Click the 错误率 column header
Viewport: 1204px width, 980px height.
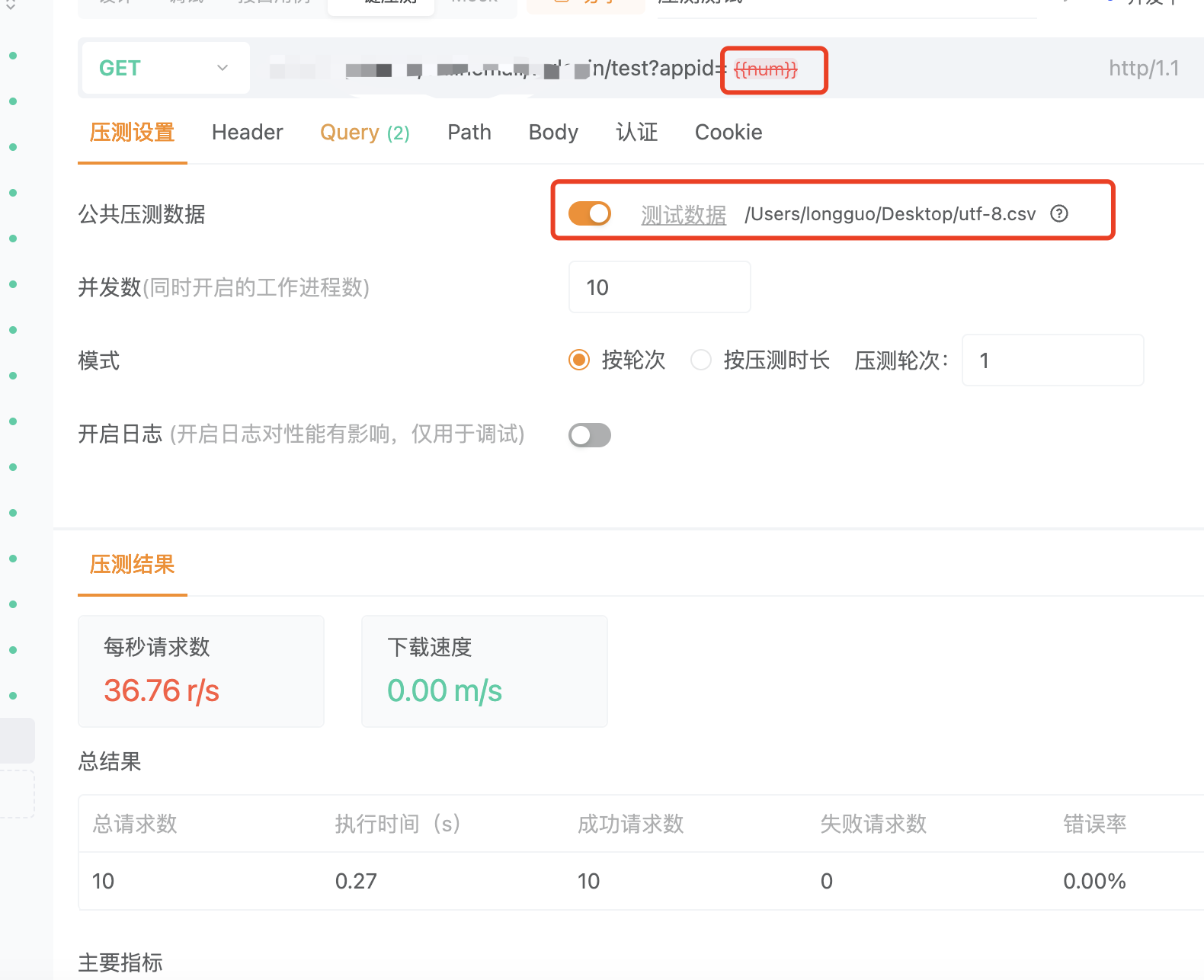pyautogui.click(x=1095, y=824)
